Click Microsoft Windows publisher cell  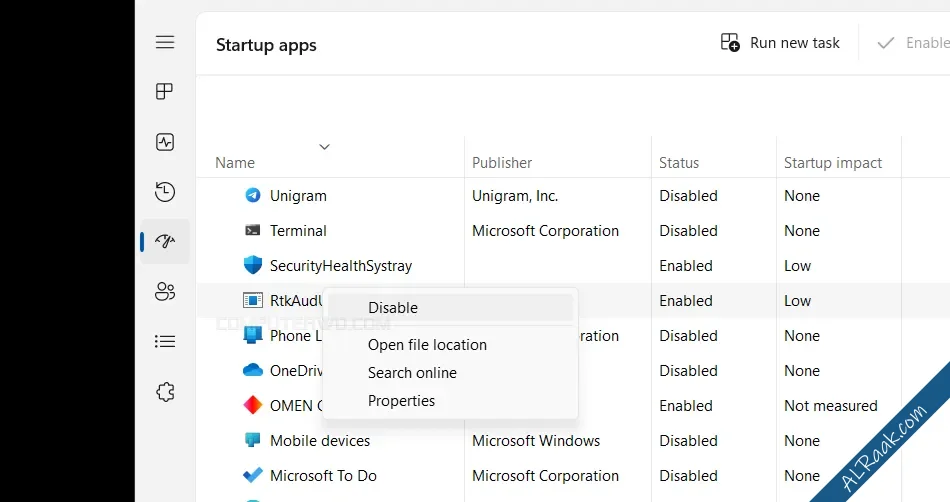click(536, 441)
